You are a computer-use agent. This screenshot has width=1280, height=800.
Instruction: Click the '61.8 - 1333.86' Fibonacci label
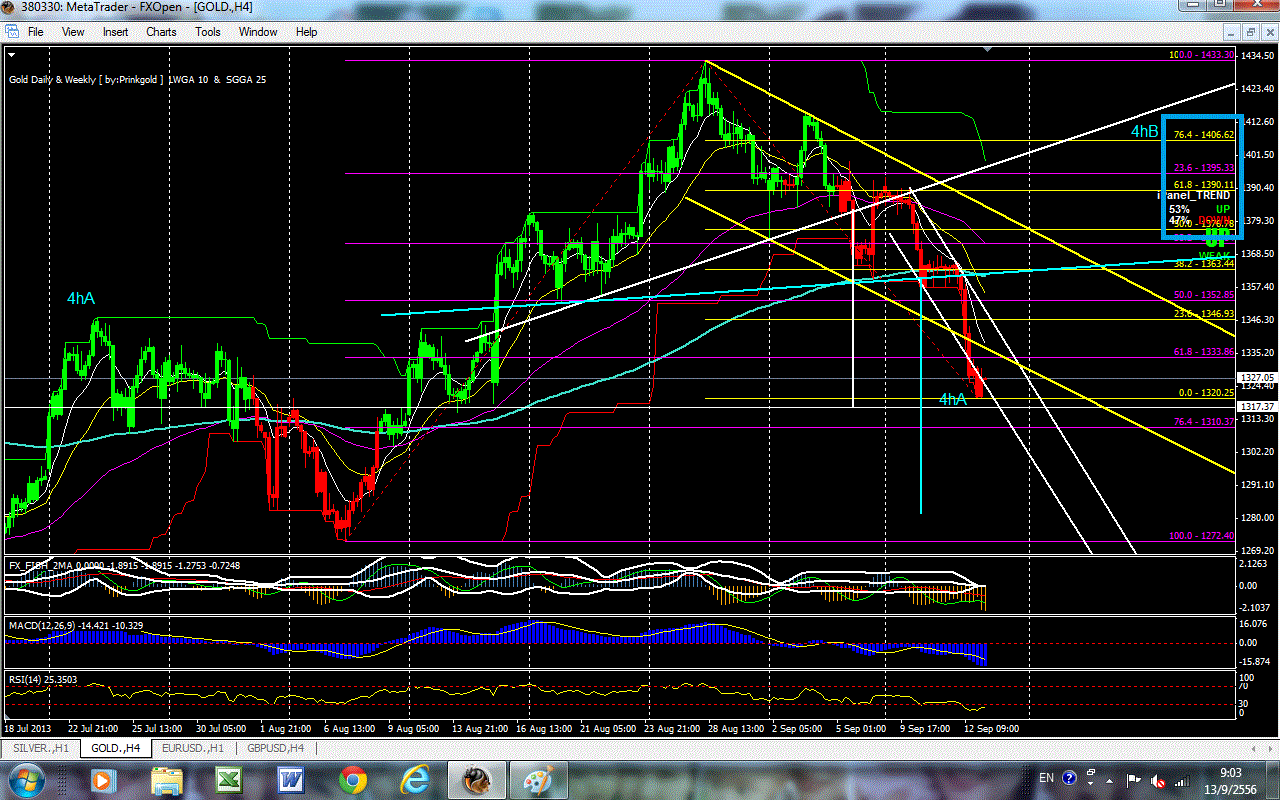1204,352
